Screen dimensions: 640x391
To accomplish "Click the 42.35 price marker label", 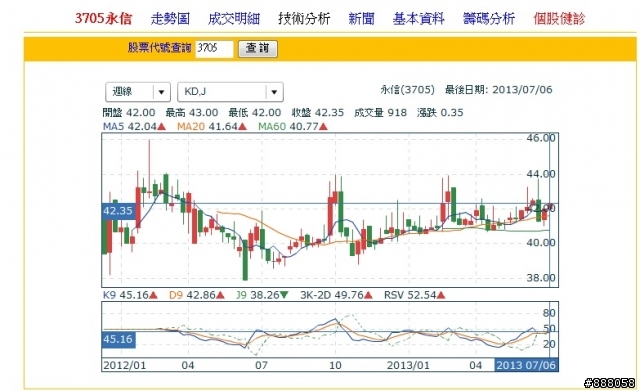I will [x=118, y=211].
